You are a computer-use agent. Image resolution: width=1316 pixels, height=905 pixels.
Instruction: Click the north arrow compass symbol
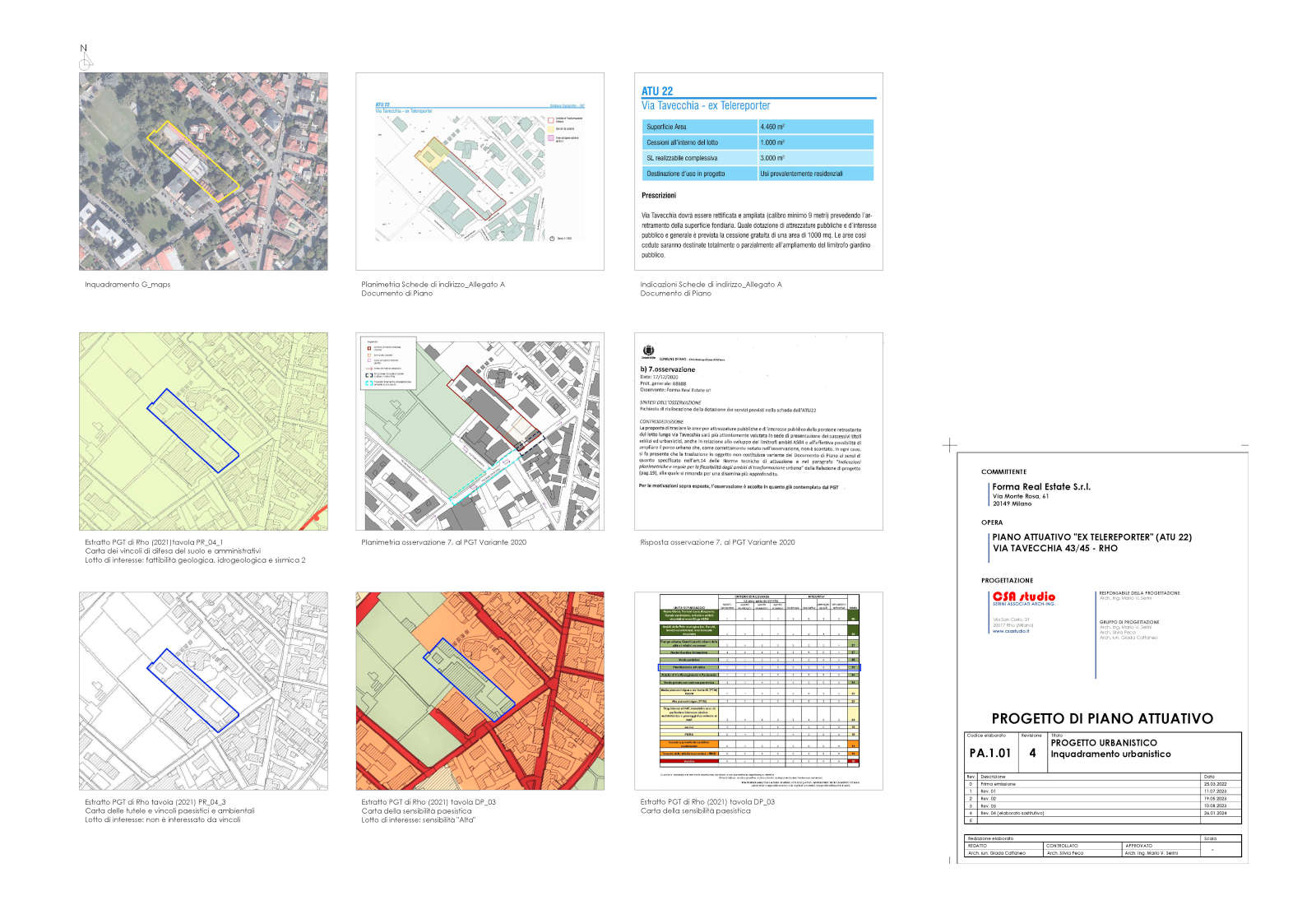[85, 58]
